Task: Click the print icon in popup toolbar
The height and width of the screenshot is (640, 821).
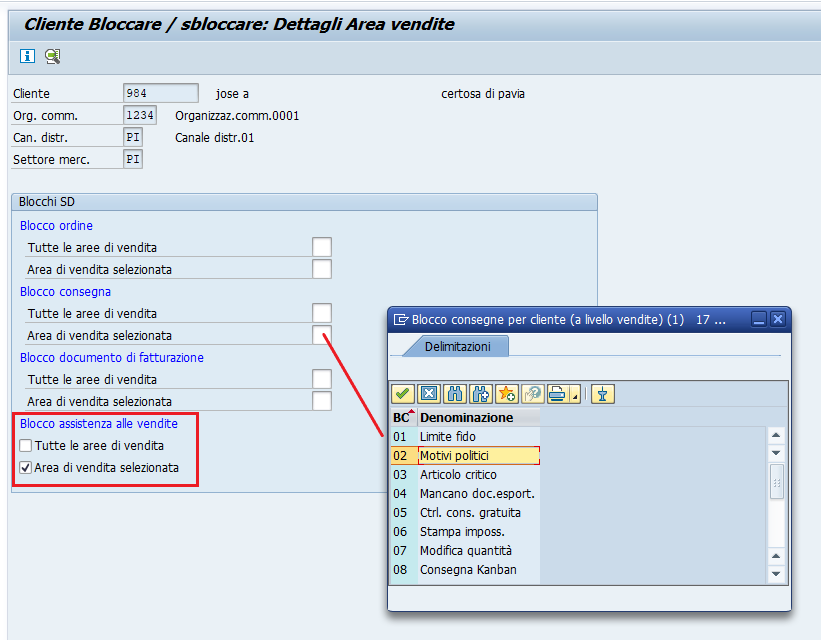Action: click(555, 394)
